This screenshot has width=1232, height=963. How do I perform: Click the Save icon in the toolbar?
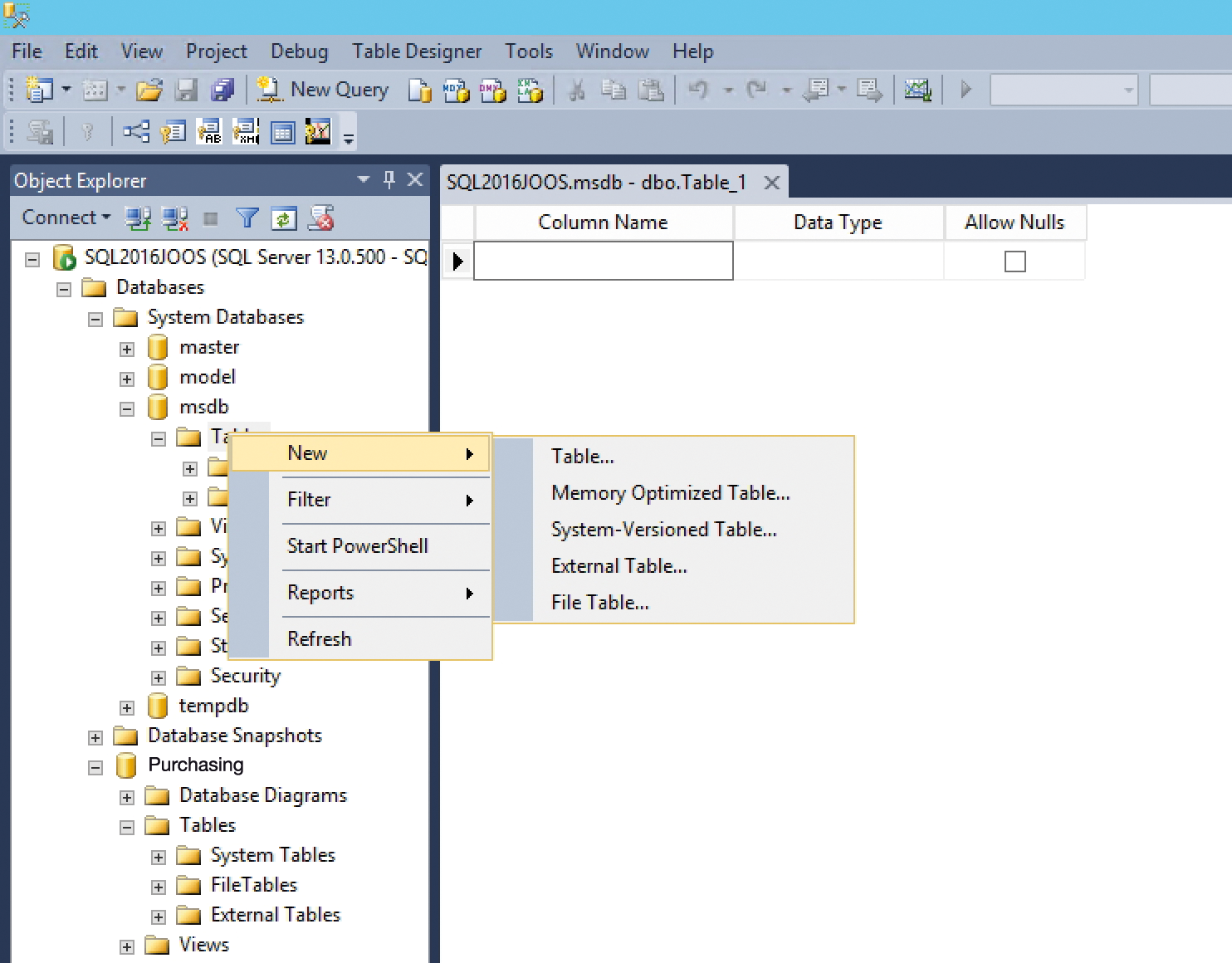(186, 90)
